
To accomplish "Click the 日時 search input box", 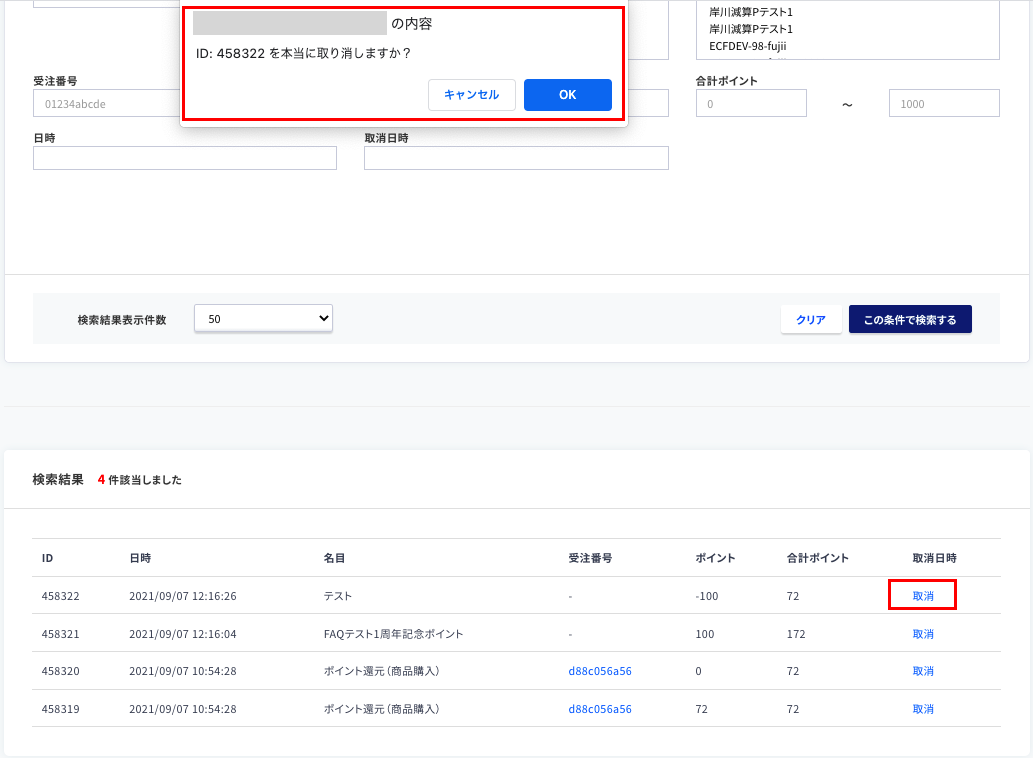I will [x=184, y=158].
